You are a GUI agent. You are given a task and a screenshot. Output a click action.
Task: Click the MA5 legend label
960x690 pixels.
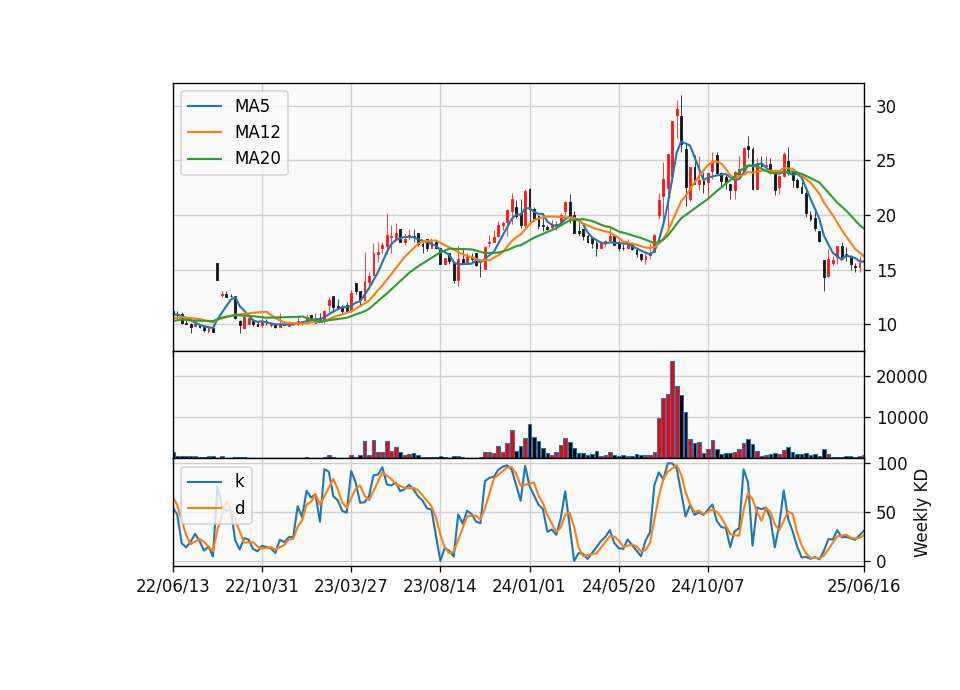(252, 106)
